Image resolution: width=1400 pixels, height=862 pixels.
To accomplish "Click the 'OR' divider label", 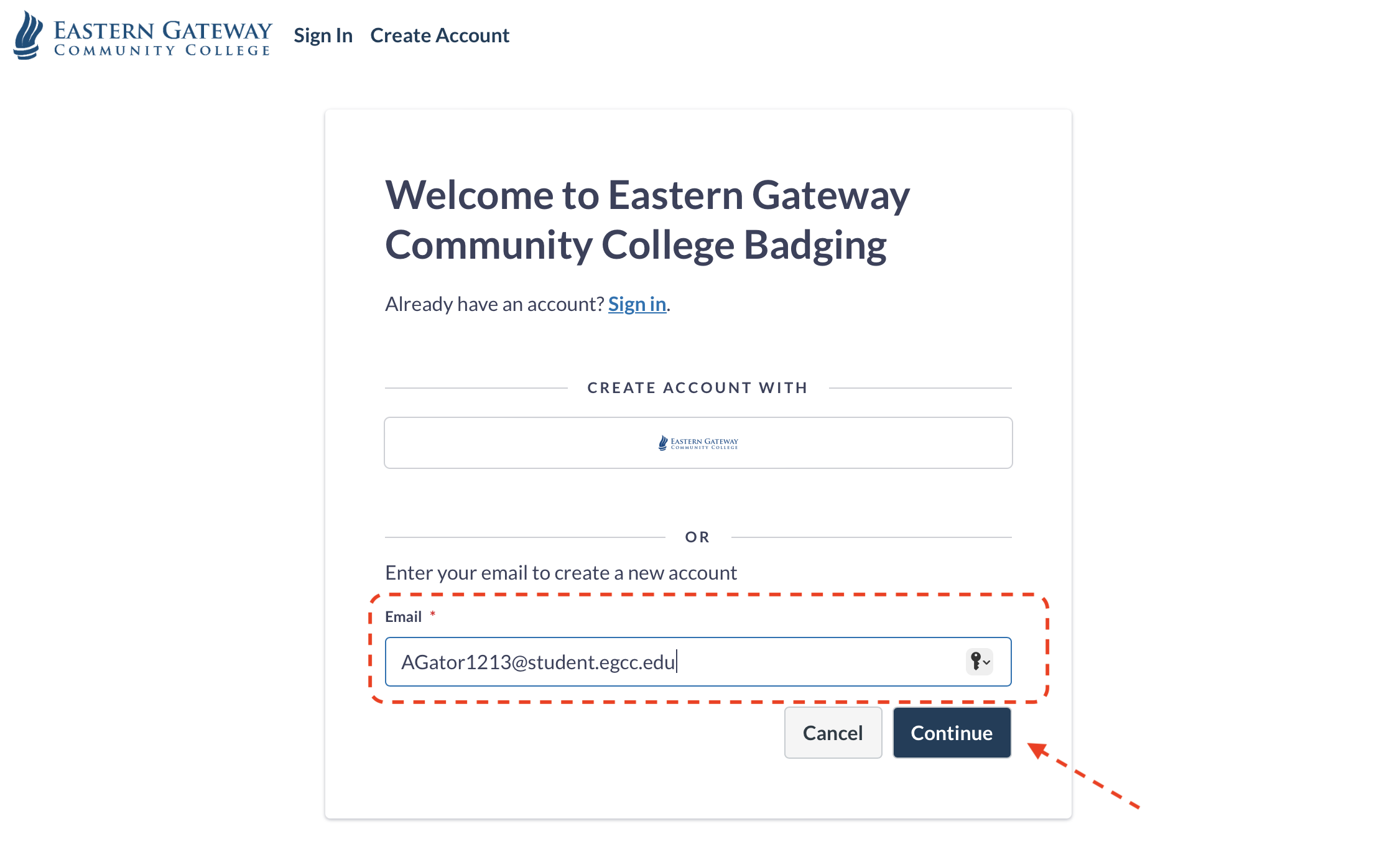I will click(x=697, y=537).
